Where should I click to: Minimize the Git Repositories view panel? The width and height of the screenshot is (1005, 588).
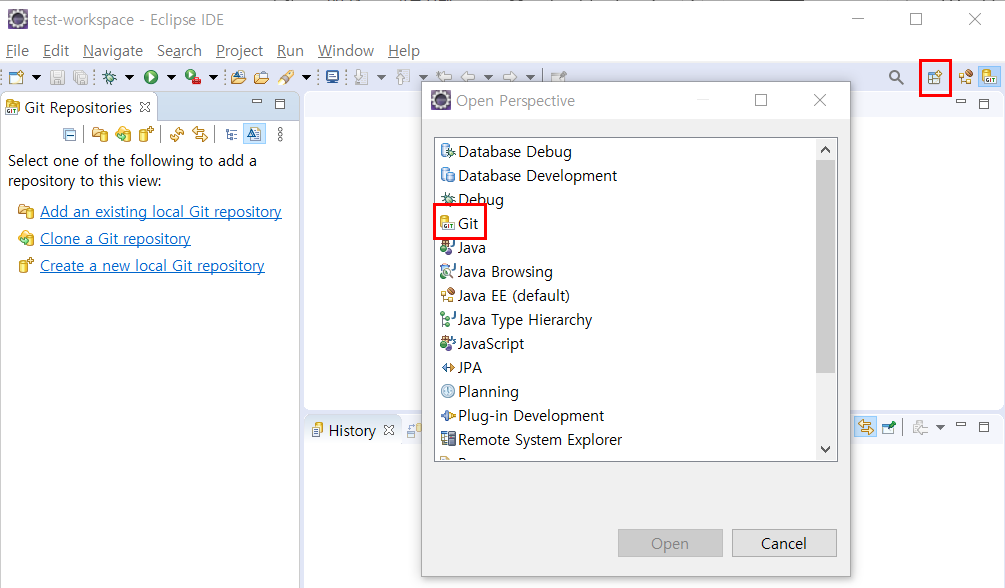tap(257, 102)
